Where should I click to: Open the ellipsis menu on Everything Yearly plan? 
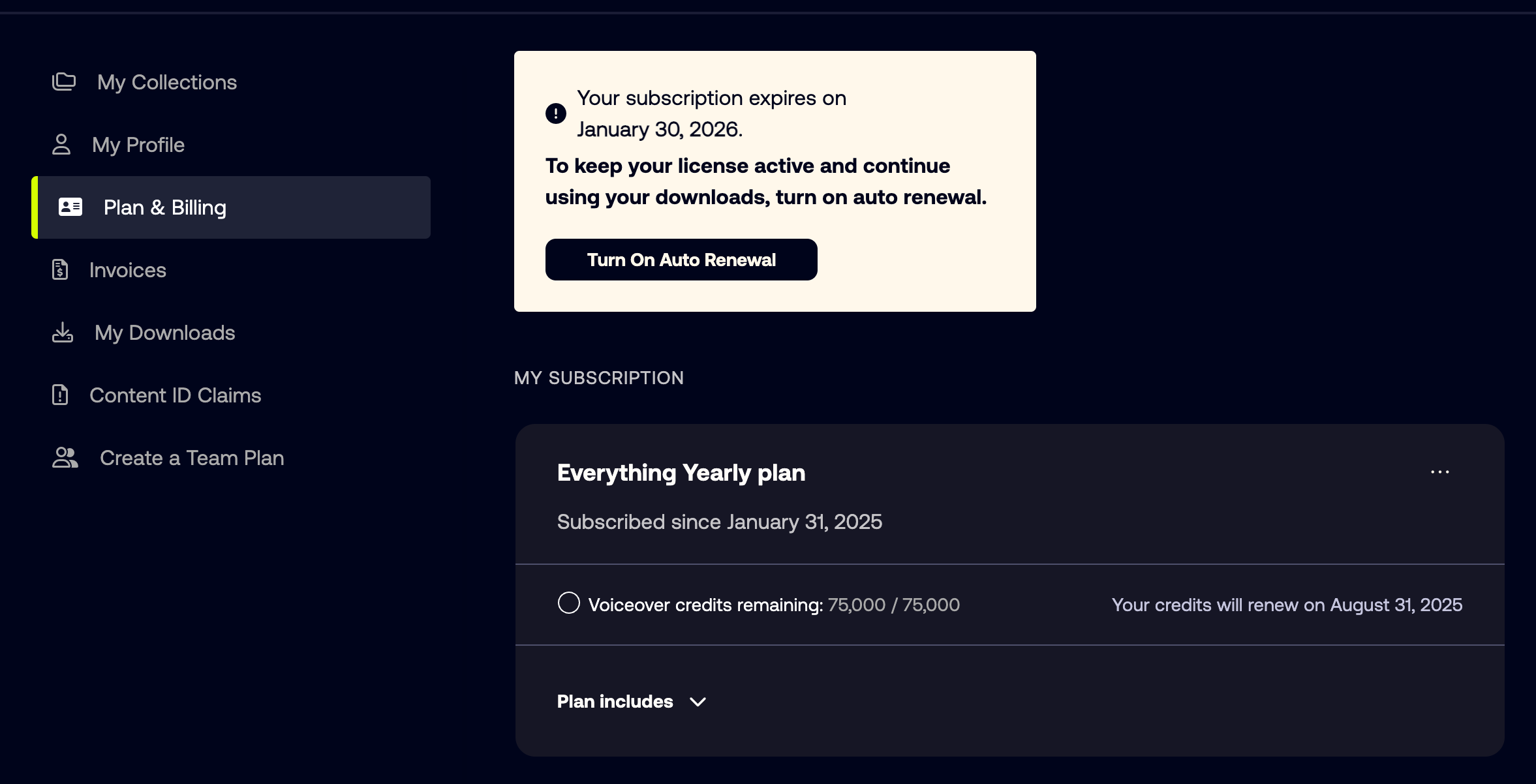pos(1440,472)
